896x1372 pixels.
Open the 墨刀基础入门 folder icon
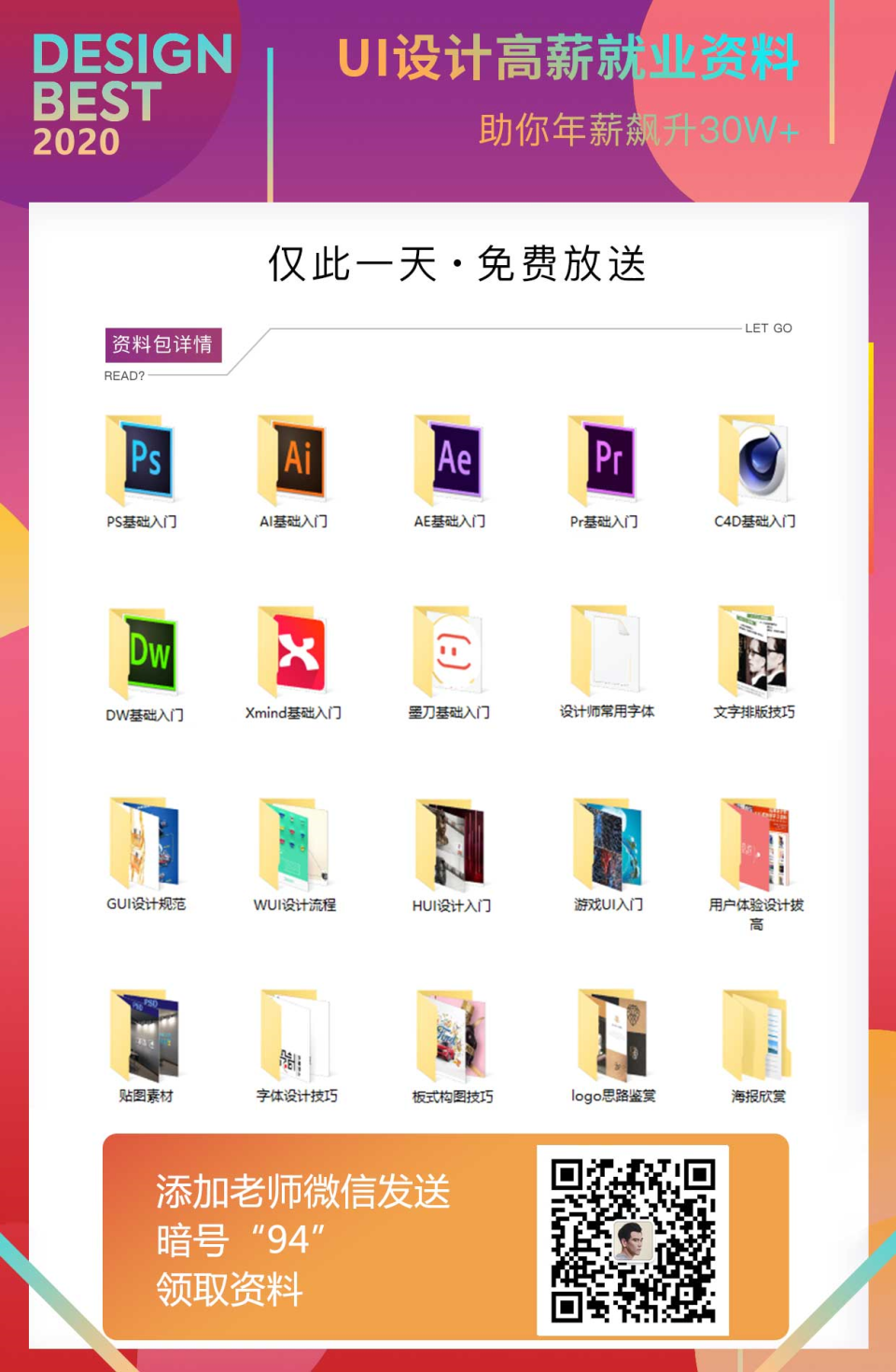coord(449,651)
